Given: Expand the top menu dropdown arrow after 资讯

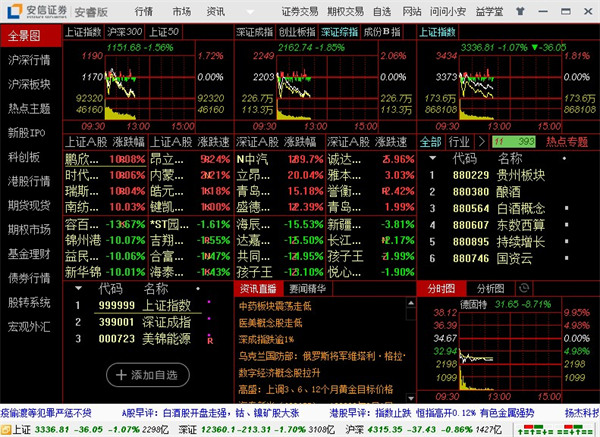Looking at the screenshot, I should coord(250,12).
